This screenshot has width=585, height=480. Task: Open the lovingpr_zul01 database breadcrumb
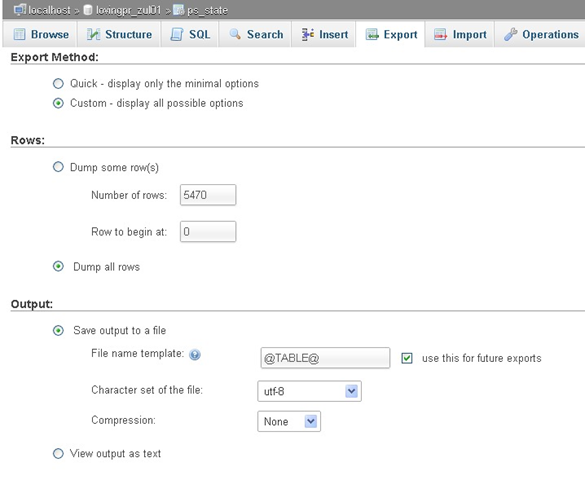click(x=128, y=10)
